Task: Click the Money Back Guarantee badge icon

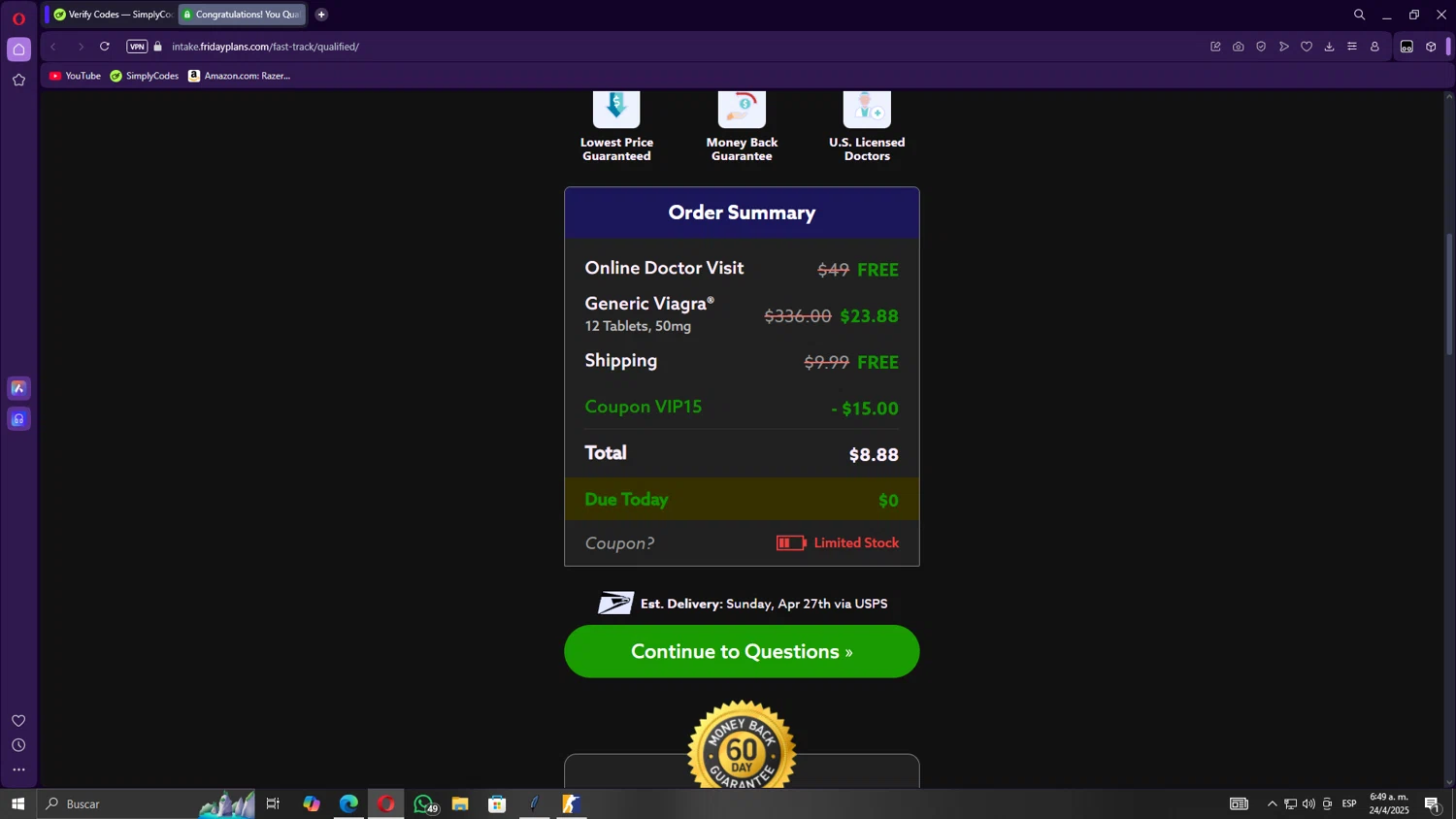Action: point(742,108)
